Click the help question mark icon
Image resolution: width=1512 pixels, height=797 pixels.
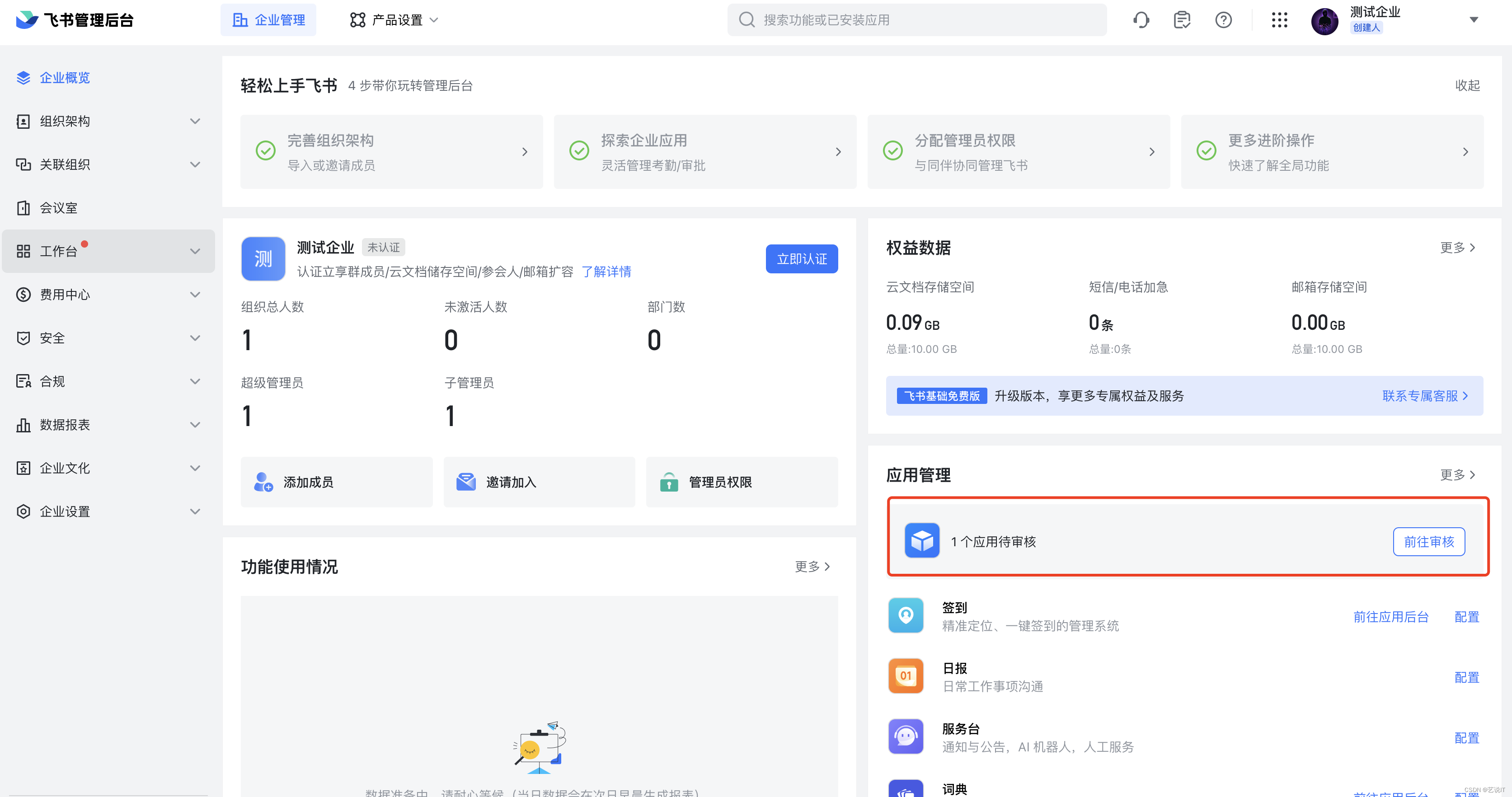[x=1223, y=20]
